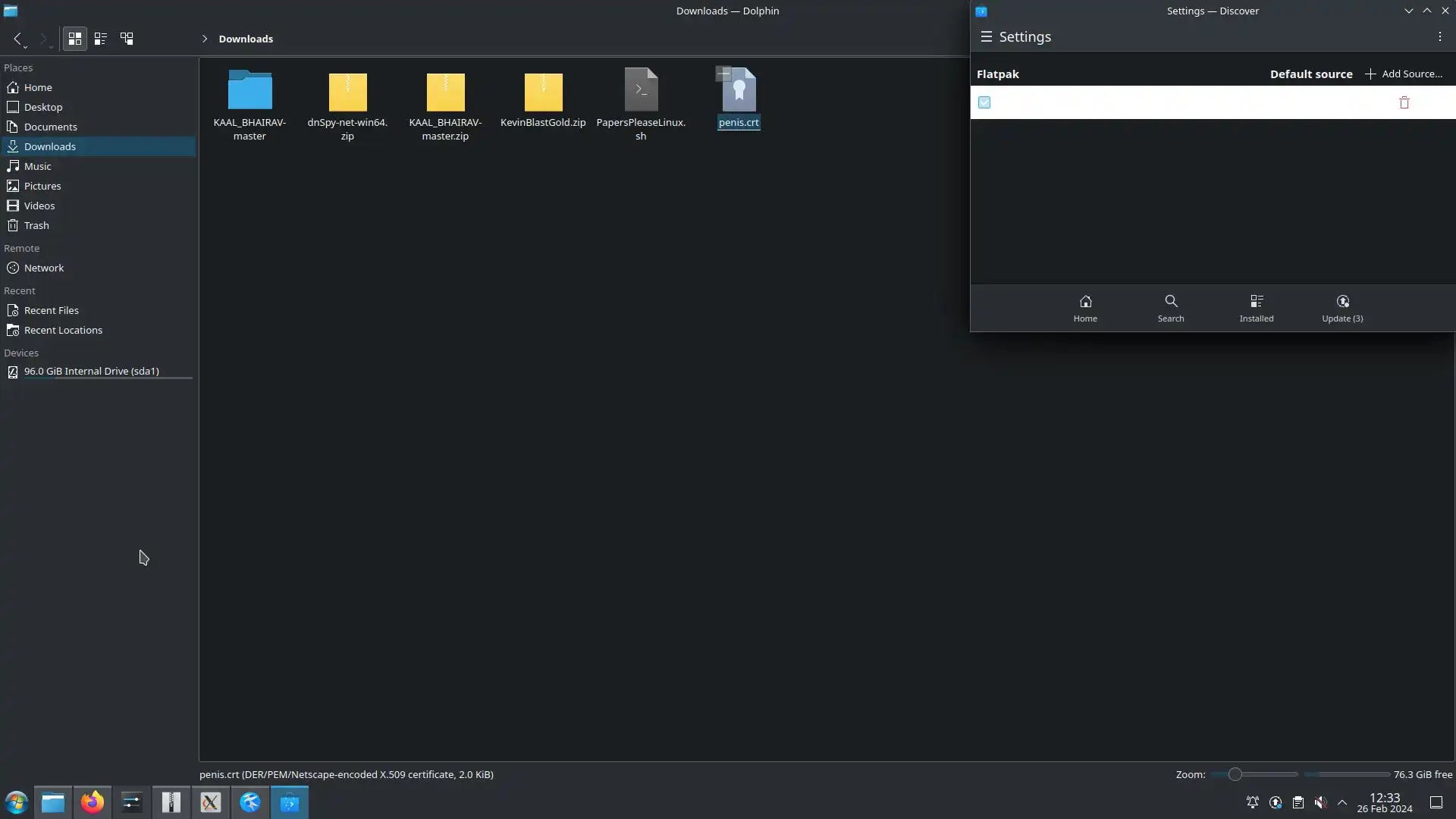Open the muted volume tray icon
This screenshot has width=1456, height=819.
(1320, 802)
